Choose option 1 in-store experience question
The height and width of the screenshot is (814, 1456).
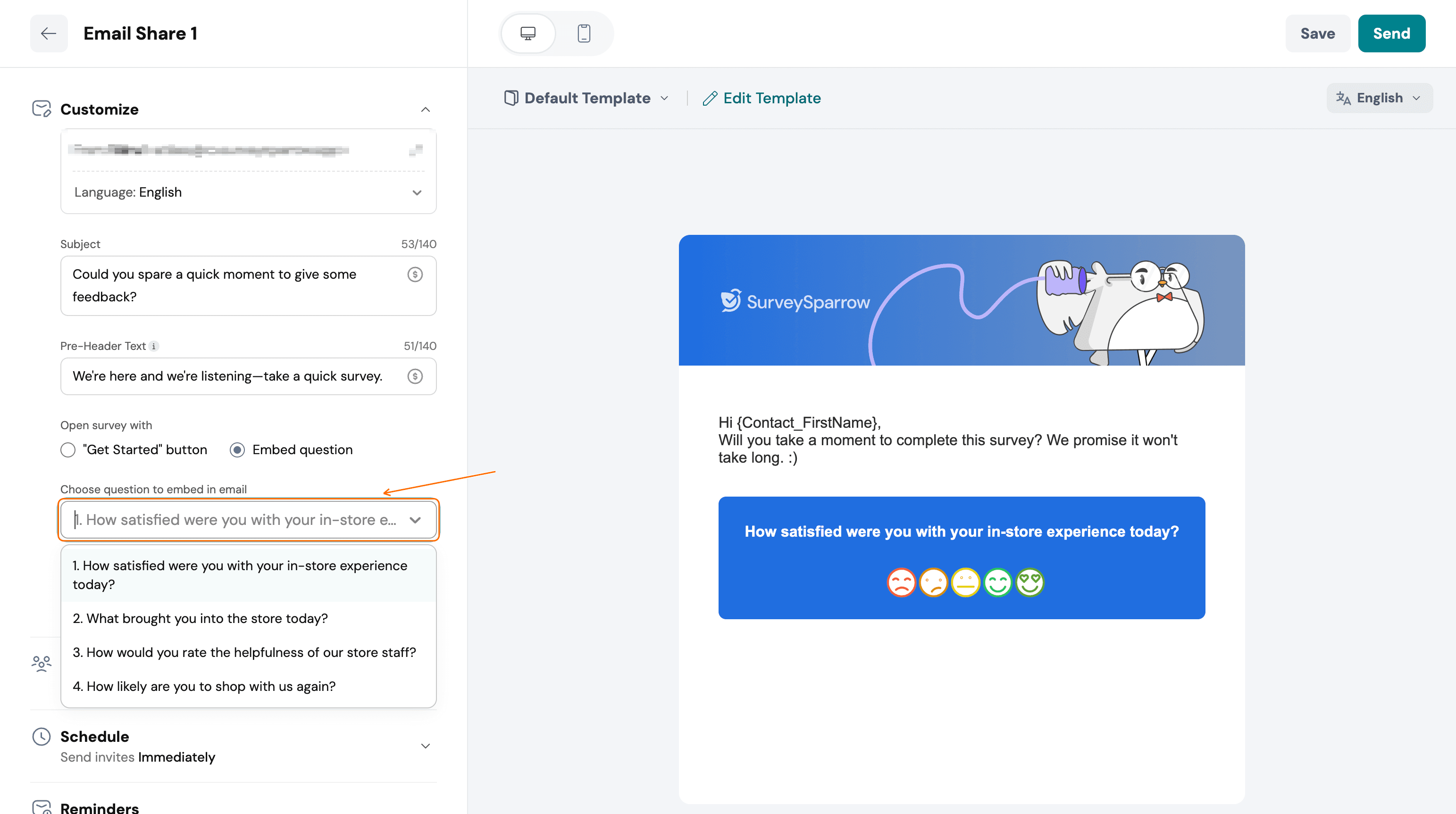tap(249, 575)
